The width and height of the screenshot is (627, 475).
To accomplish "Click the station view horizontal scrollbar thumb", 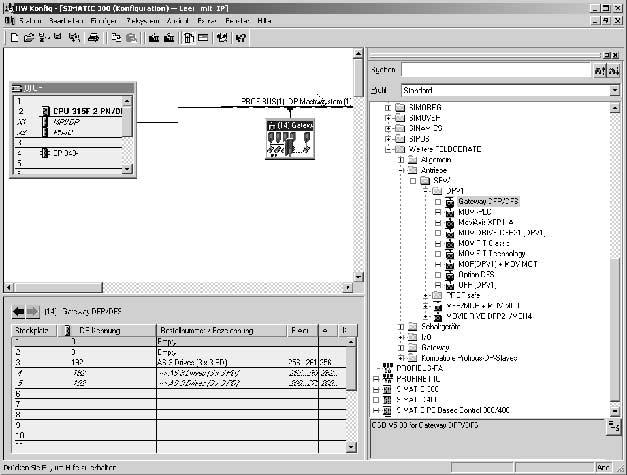I will [x=58, y=287].
